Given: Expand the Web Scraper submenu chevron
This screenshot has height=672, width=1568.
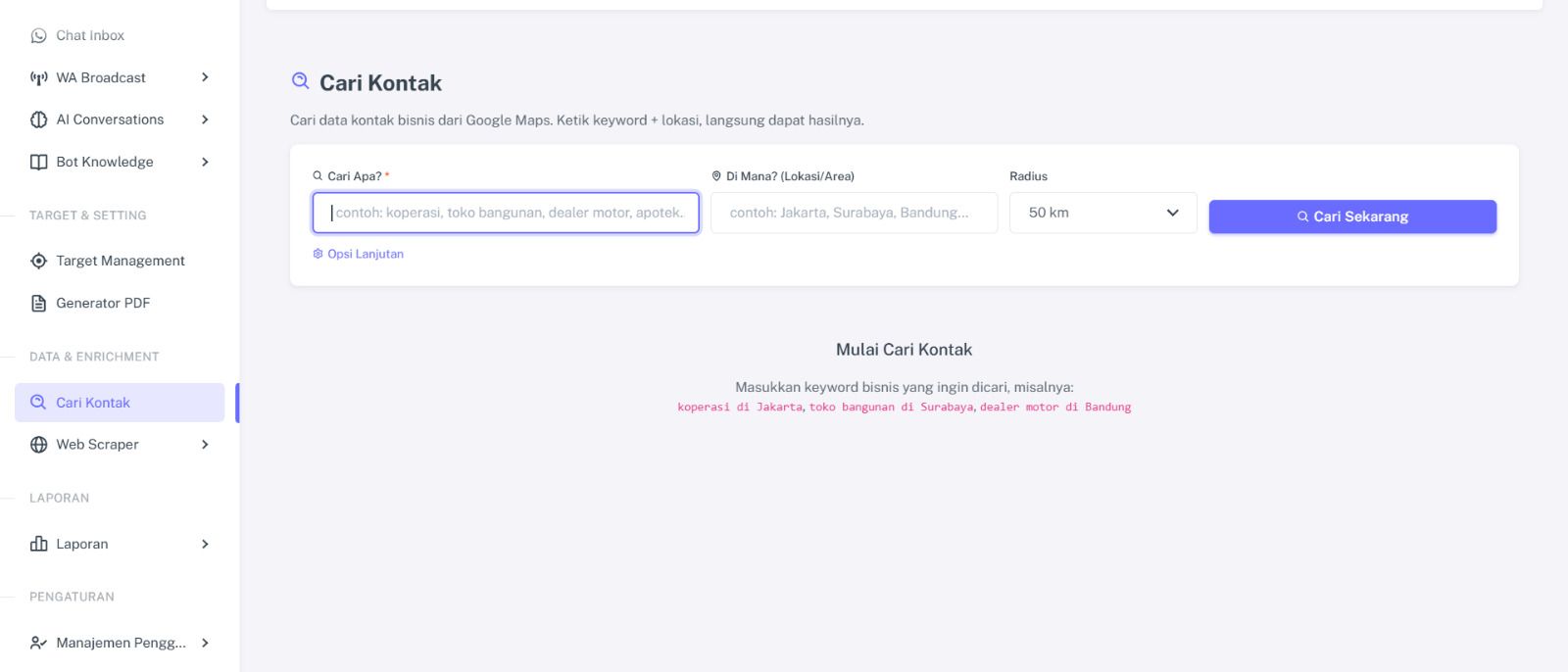Looking at the screenshot, I should (x=205, y=444).
